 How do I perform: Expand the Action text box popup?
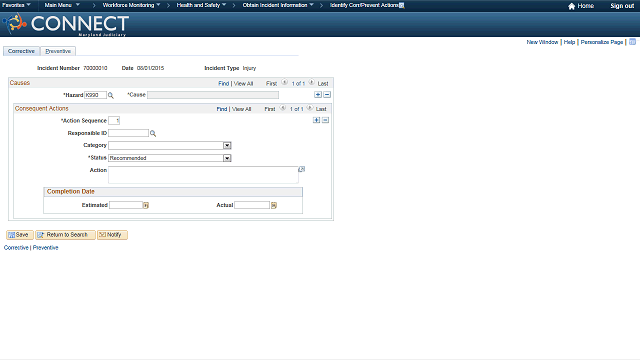[x=302, y=169]
